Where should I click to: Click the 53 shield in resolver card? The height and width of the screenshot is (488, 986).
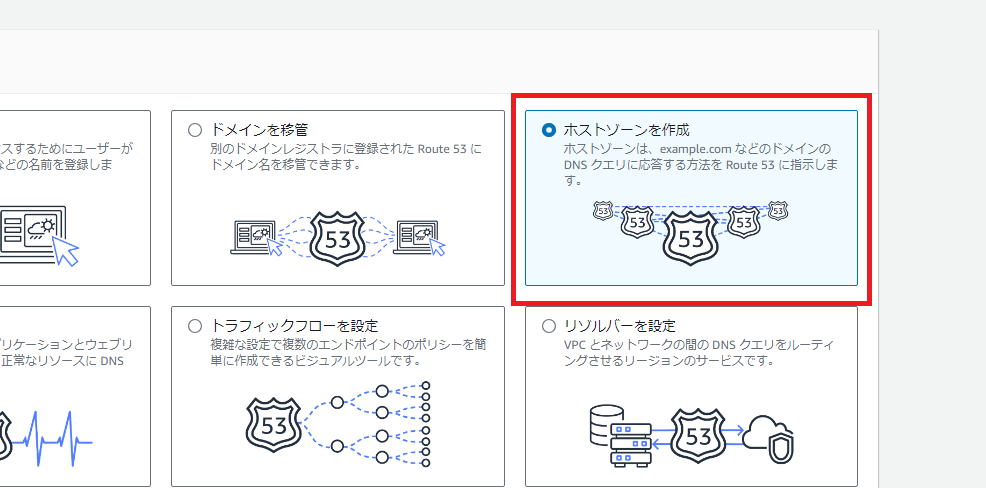(698, 436)
